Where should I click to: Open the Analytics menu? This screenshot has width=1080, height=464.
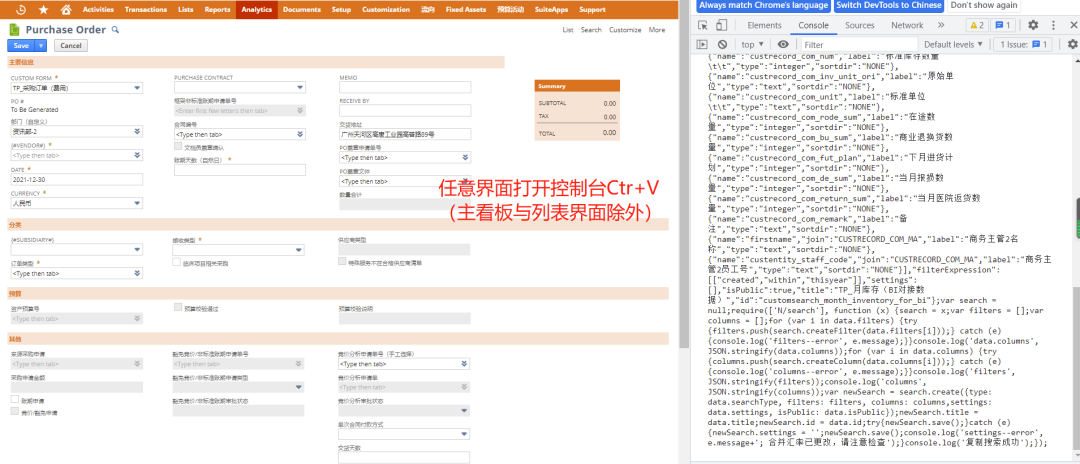(x=256, y=10)
